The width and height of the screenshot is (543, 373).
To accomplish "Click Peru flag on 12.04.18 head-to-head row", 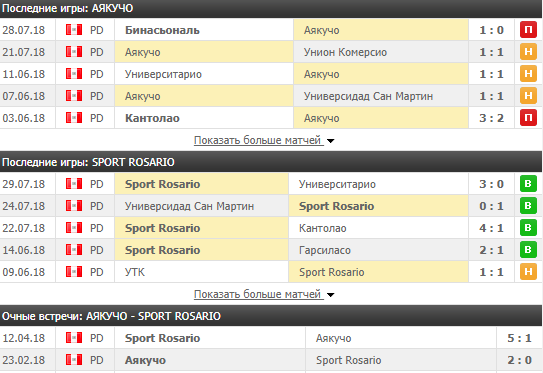I will (74, 338).
